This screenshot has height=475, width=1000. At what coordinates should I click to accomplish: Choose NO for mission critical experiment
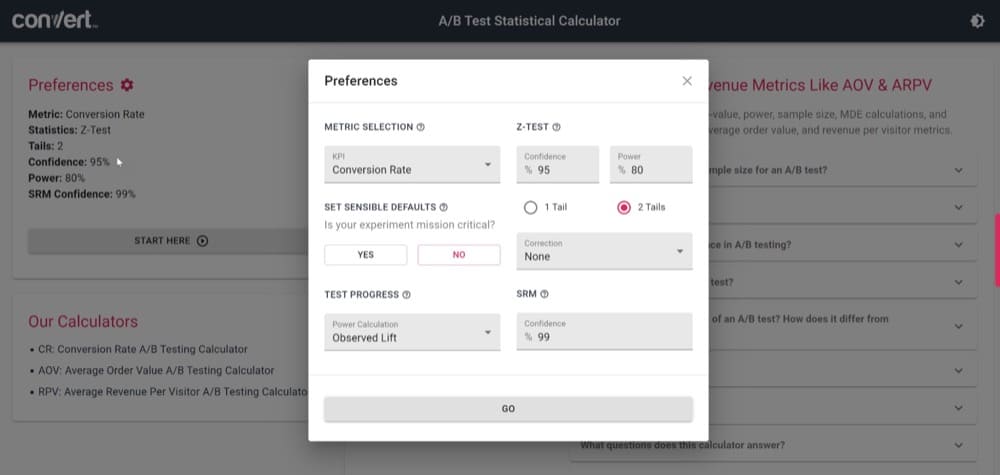459,255
